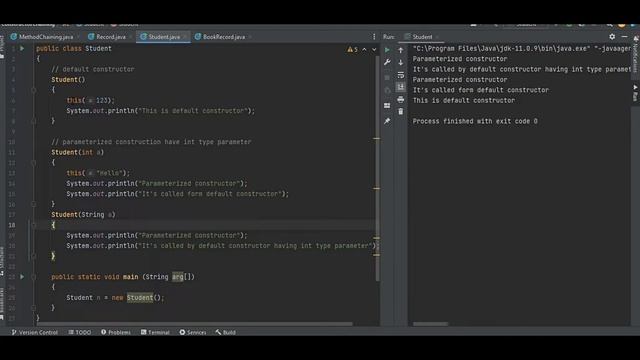The height and width of the screenshot is (360, 640).
Task: Click line number 18 in gutter
Action: pos(11,225)
